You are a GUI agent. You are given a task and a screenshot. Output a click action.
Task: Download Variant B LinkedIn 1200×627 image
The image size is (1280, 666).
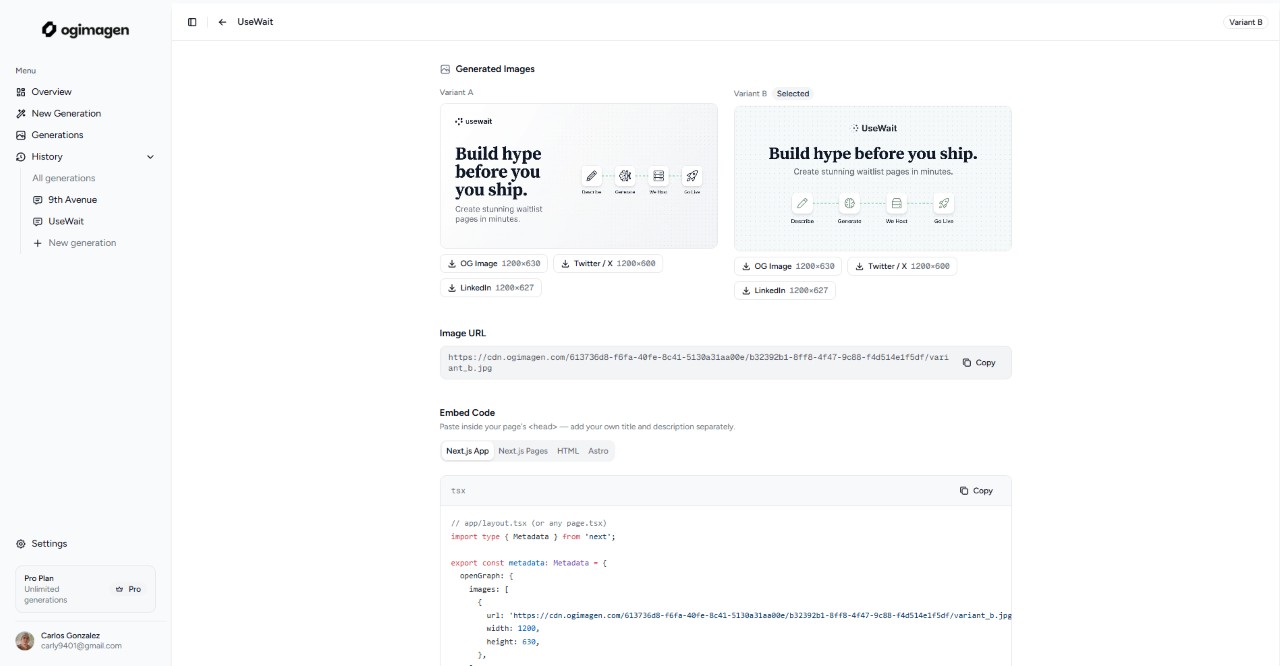point(784,291)
